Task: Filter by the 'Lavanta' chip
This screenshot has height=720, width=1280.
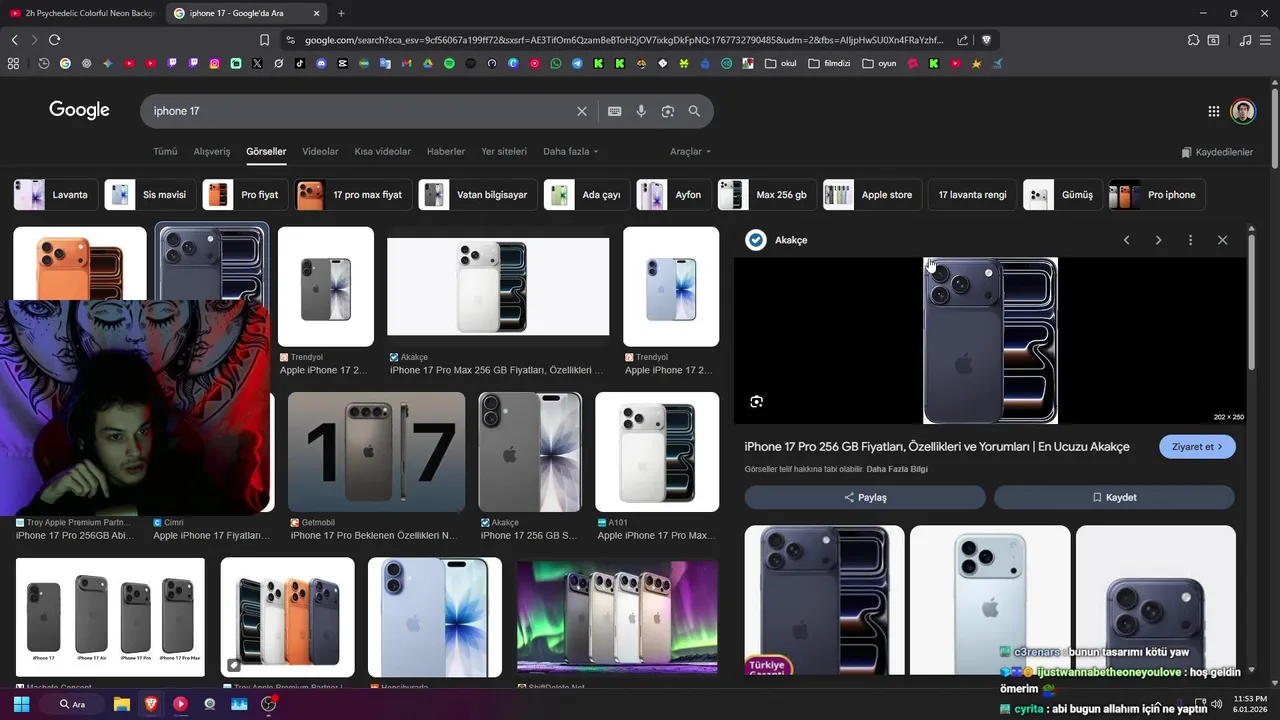Action: [x=56, y=195]
